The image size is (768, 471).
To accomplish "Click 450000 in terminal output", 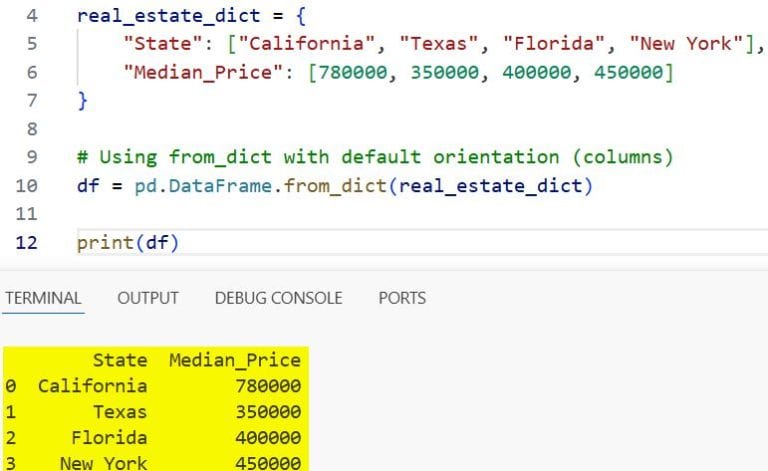I will (x=268, y=463).
